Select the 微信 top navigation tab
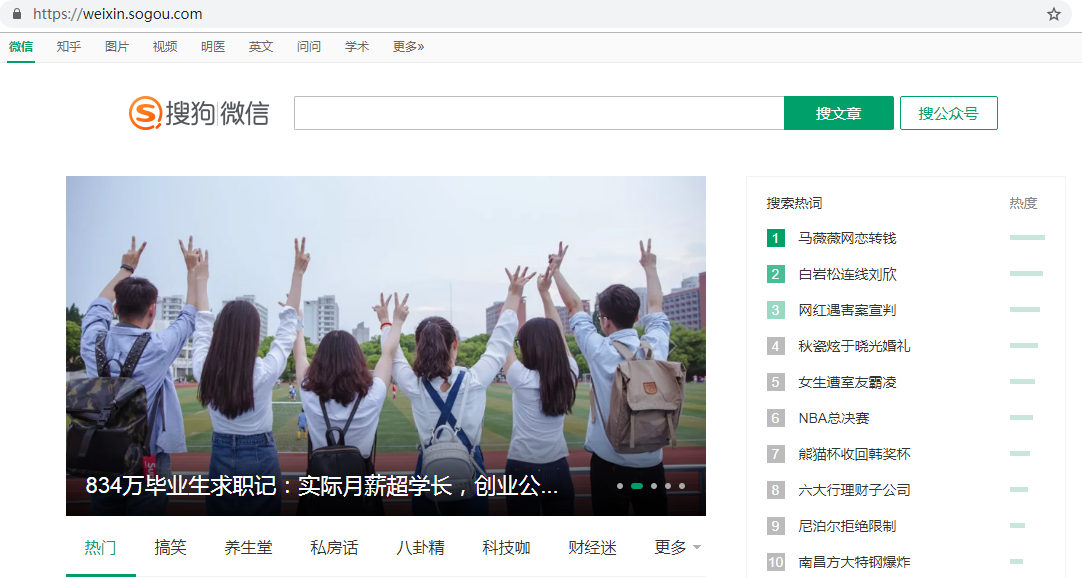 tap(21, 47)
